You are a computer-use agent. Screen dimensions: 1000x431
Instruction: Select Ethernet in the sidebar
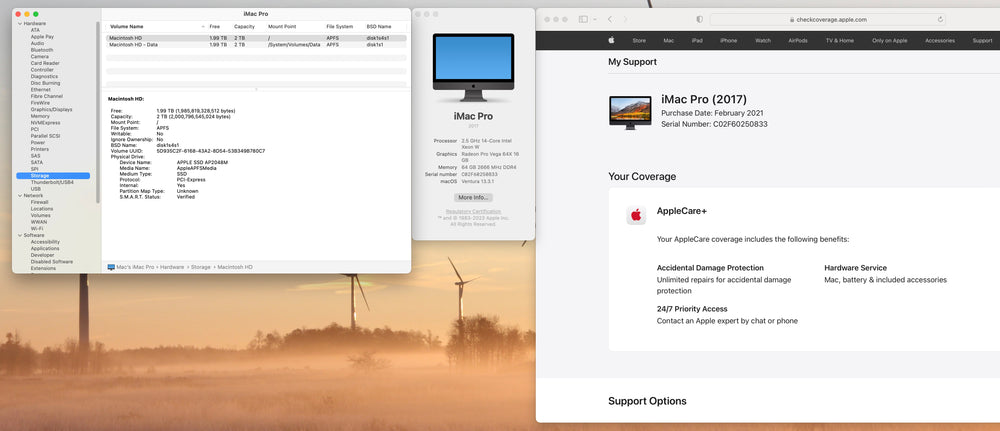coord(40,90)
